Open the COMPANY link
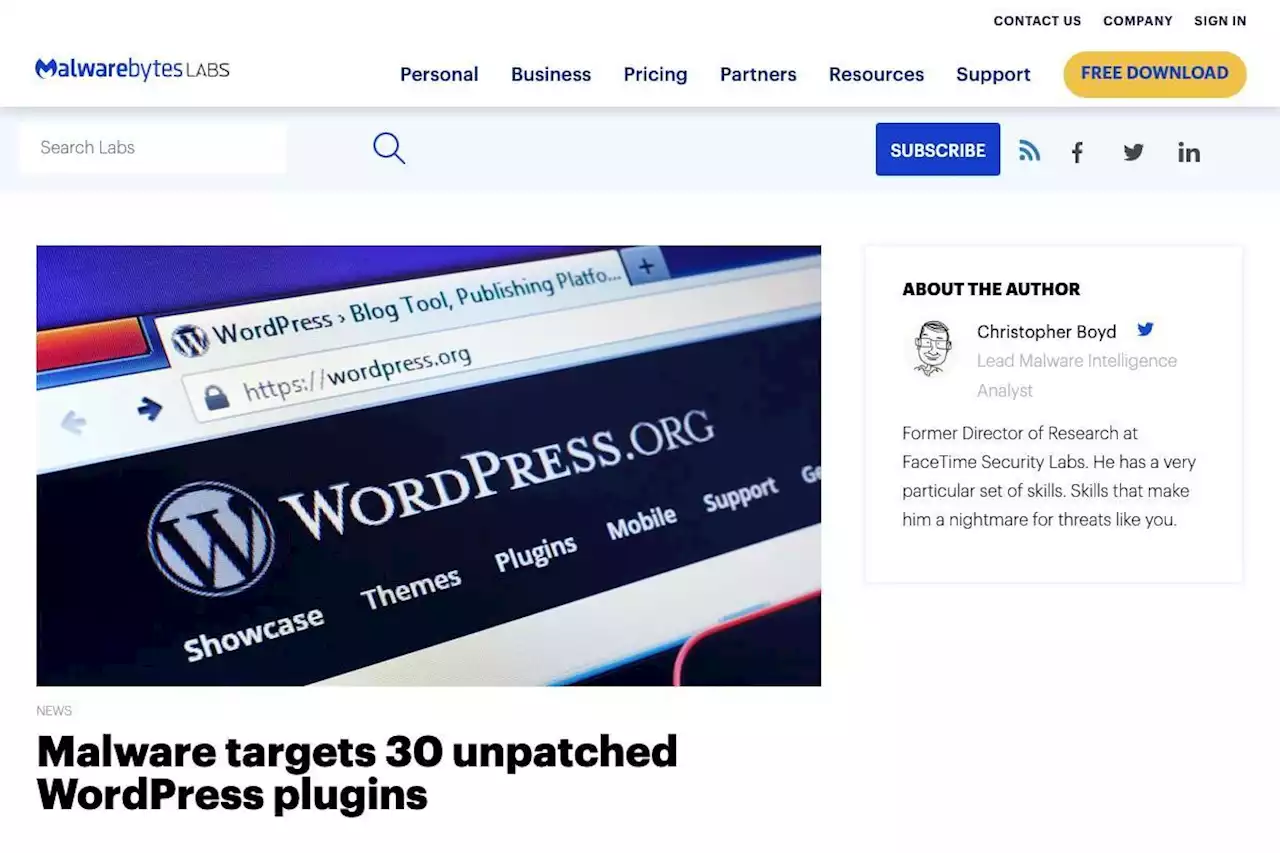1280x853 pixels. (1138, 21)
